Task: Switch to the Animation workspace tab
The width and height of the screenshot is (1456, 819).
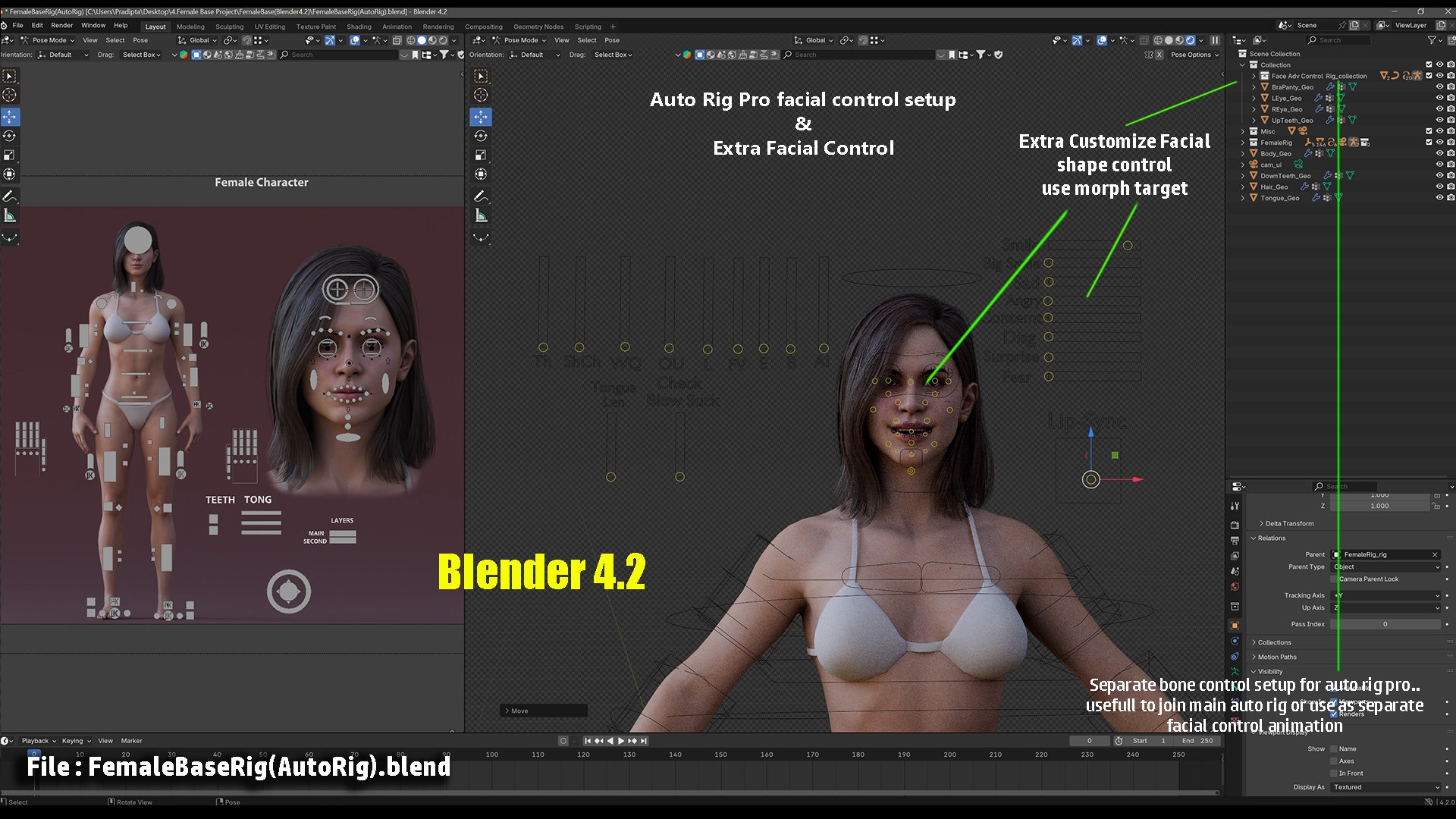Action: (397, 27)
